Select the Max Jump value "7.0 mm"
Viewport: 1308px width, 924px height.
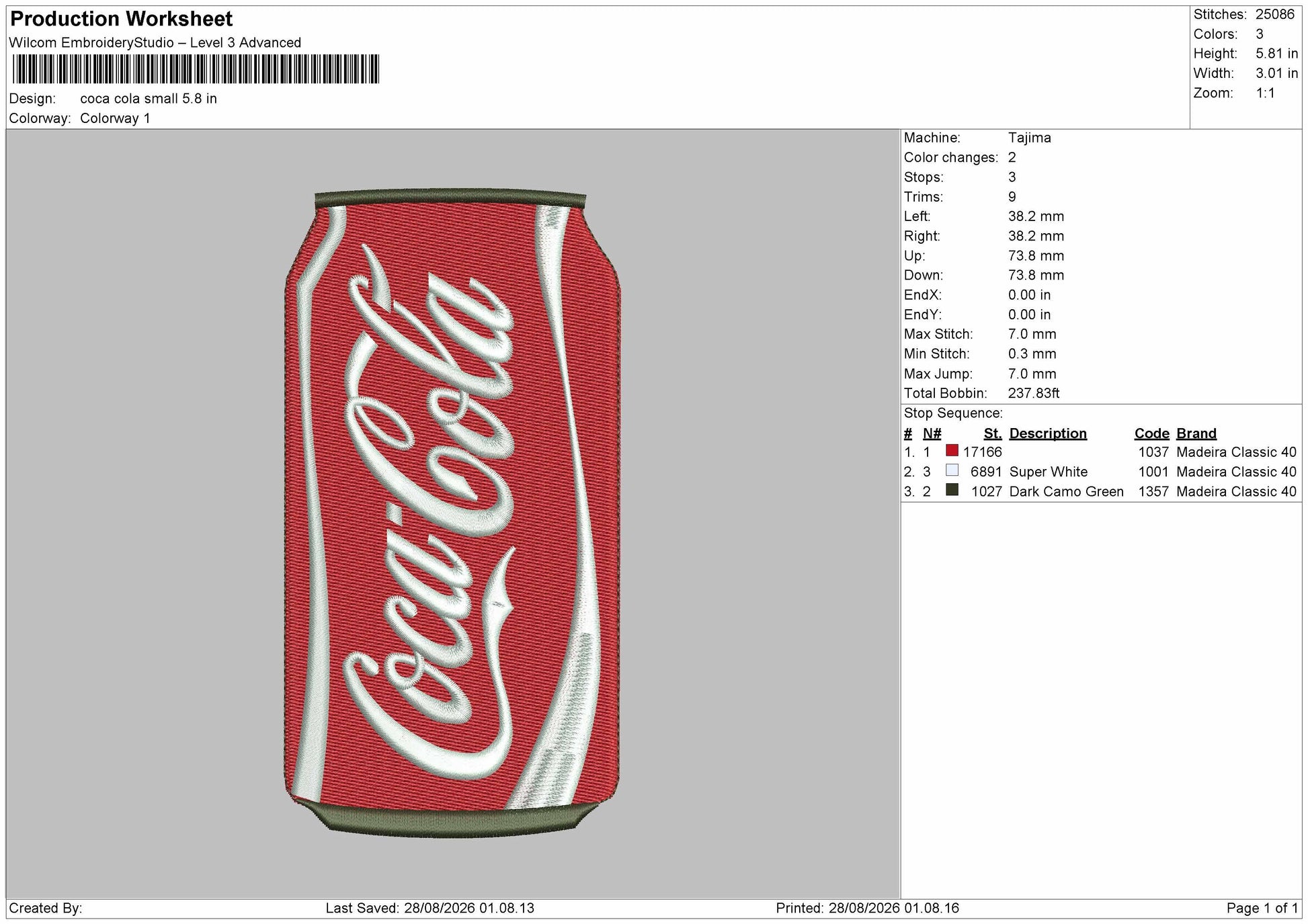(1032, 374)
